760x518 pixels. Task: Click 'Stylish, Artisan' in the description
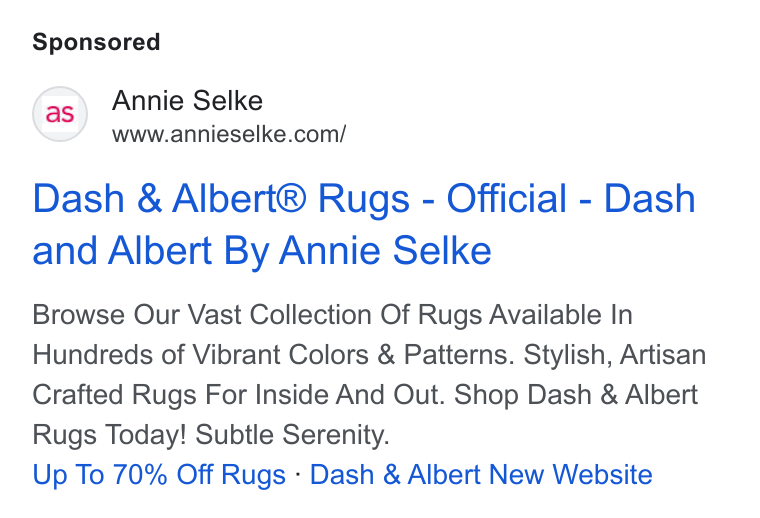(x=615, y=355)
